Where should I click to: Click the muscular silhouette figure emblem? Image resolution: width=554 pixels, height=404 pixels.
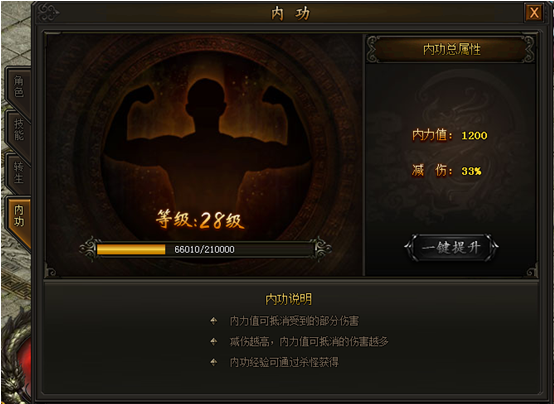tap(207, 141)
